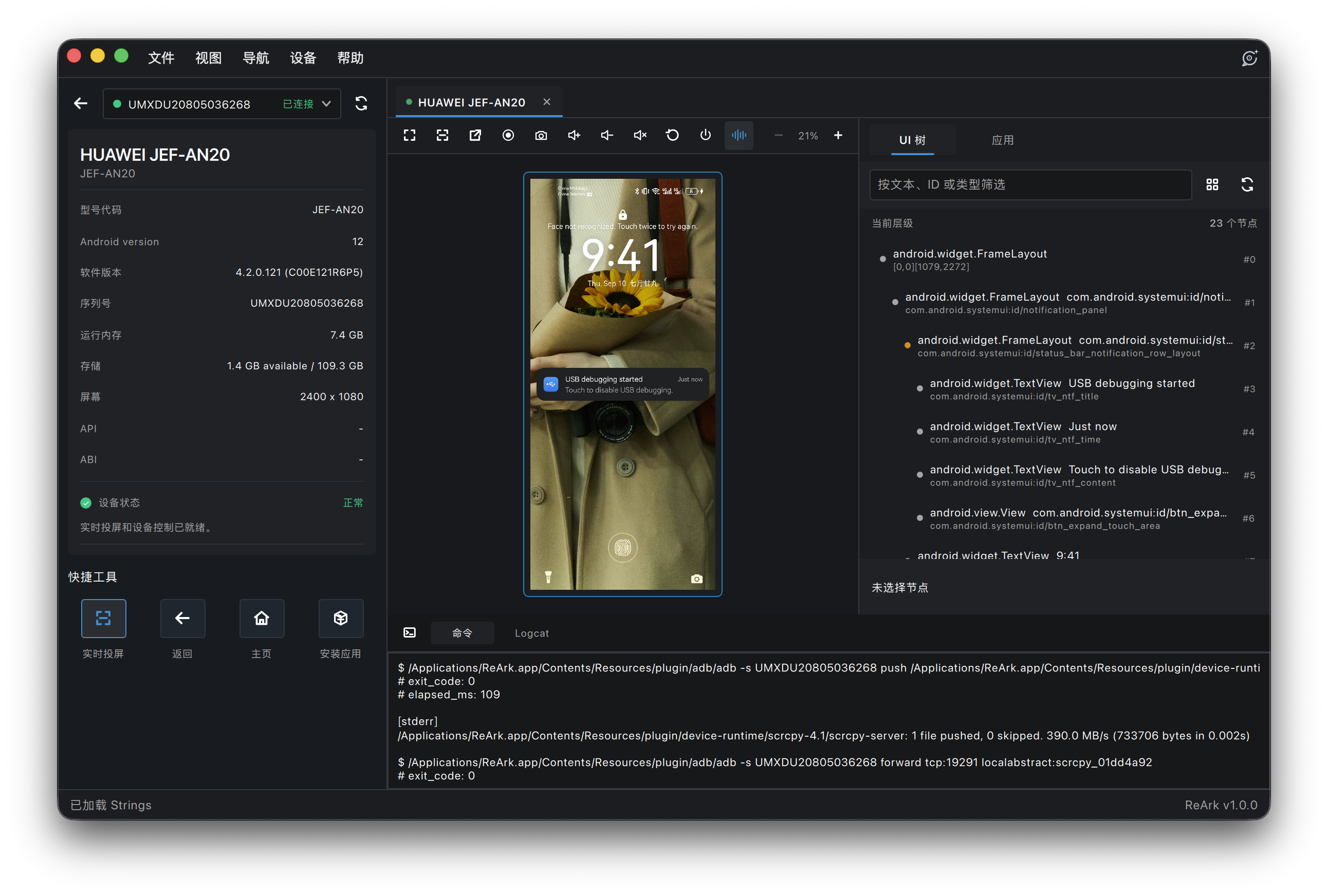Zoom in with the plus button
The width and height of the screenshot is (1328, 896).
[838, 135]
